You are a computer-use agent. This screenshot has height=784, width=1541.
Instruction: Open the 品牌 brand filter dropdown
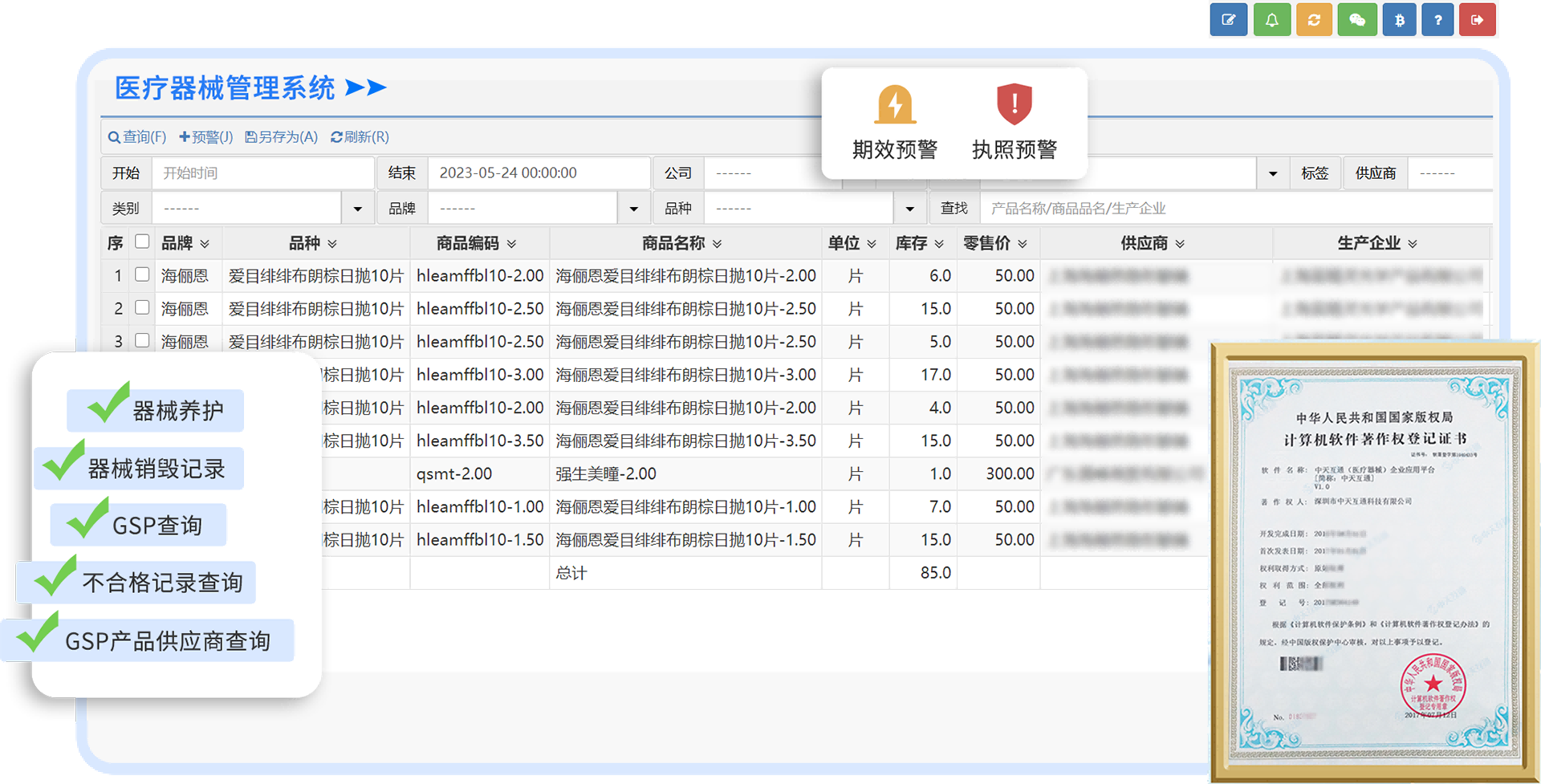click(633, 209)
